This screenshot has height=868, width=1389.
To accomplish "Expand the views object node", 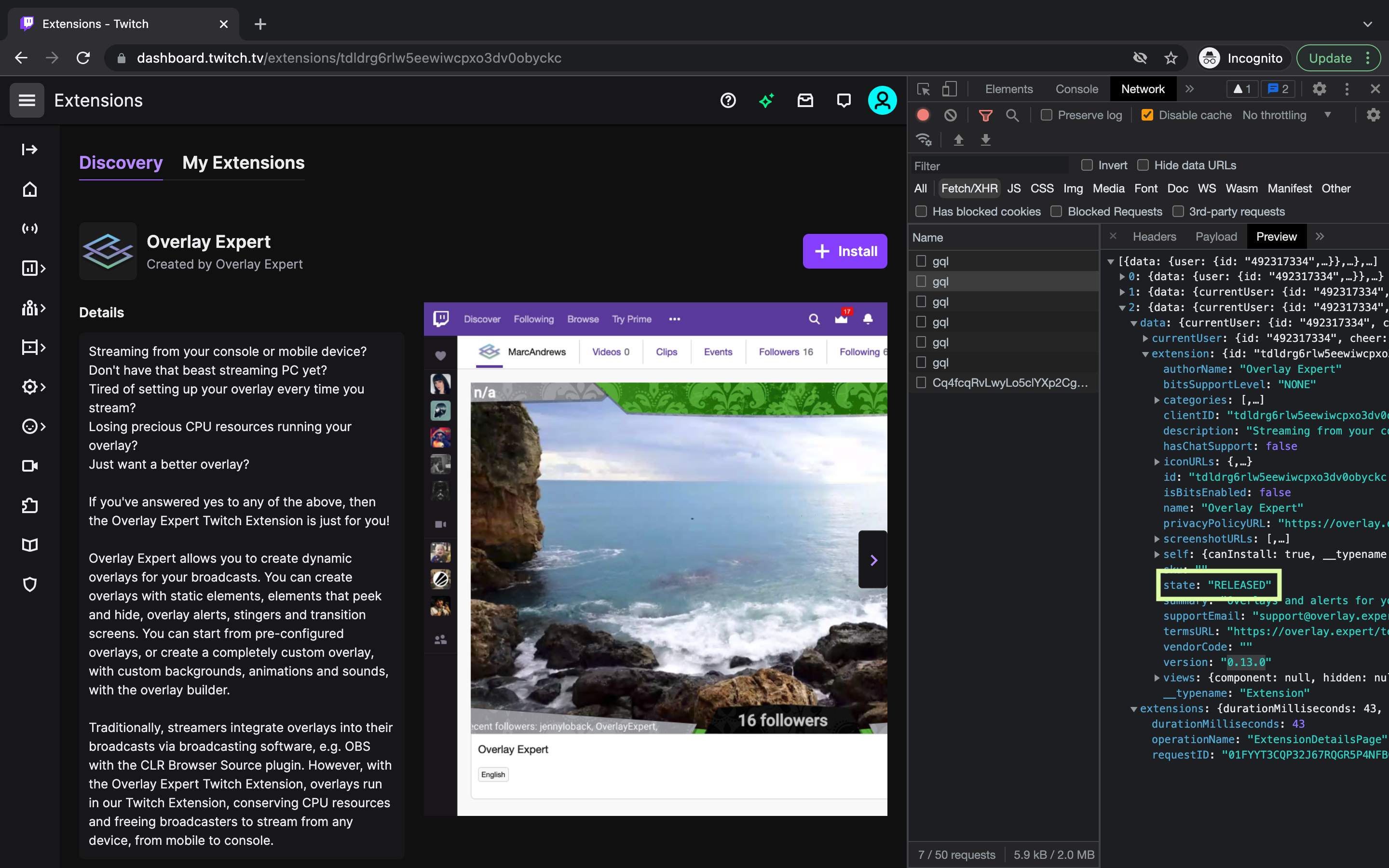I will point(1157,678).
